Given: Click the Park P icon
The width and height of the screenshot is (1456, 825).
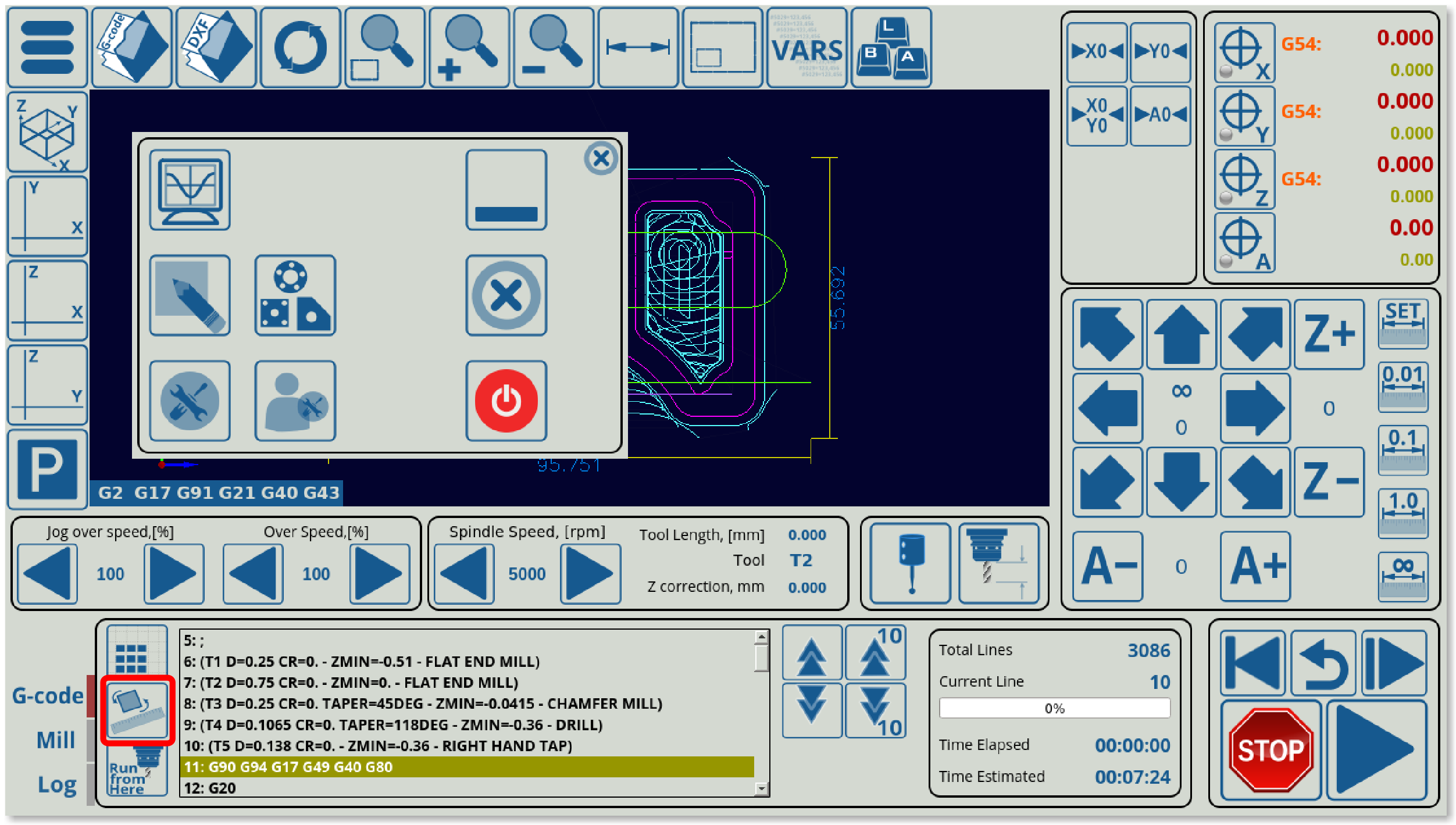Looking at the screenshot, I should tap(48, 469).
